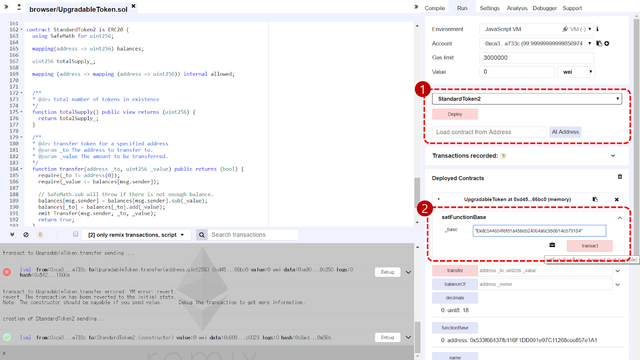Fold code at line 162 gutter arrow
This screenshot has width=640, height=360.
coord(22,30)
